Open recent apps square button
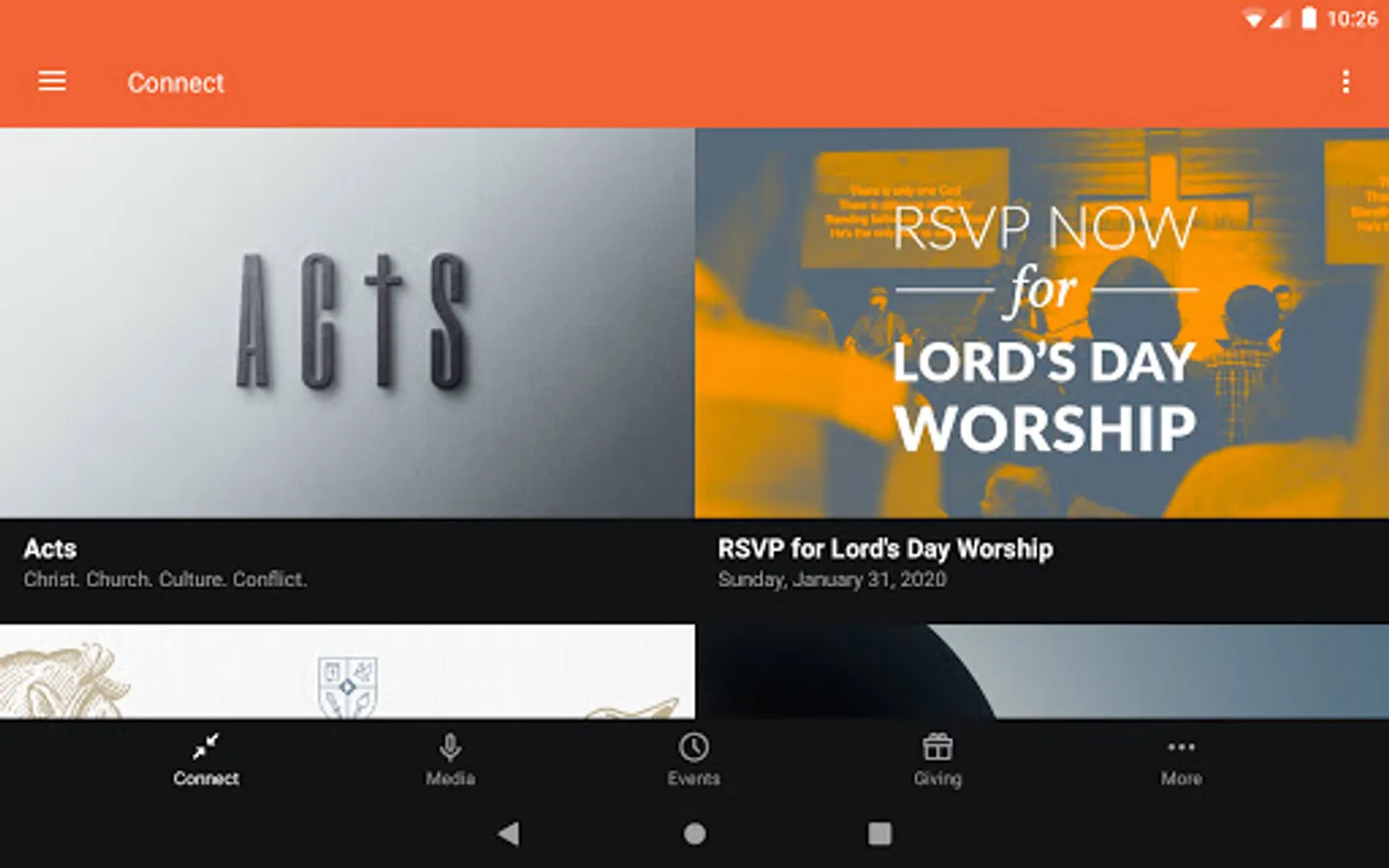 (880, 833)
